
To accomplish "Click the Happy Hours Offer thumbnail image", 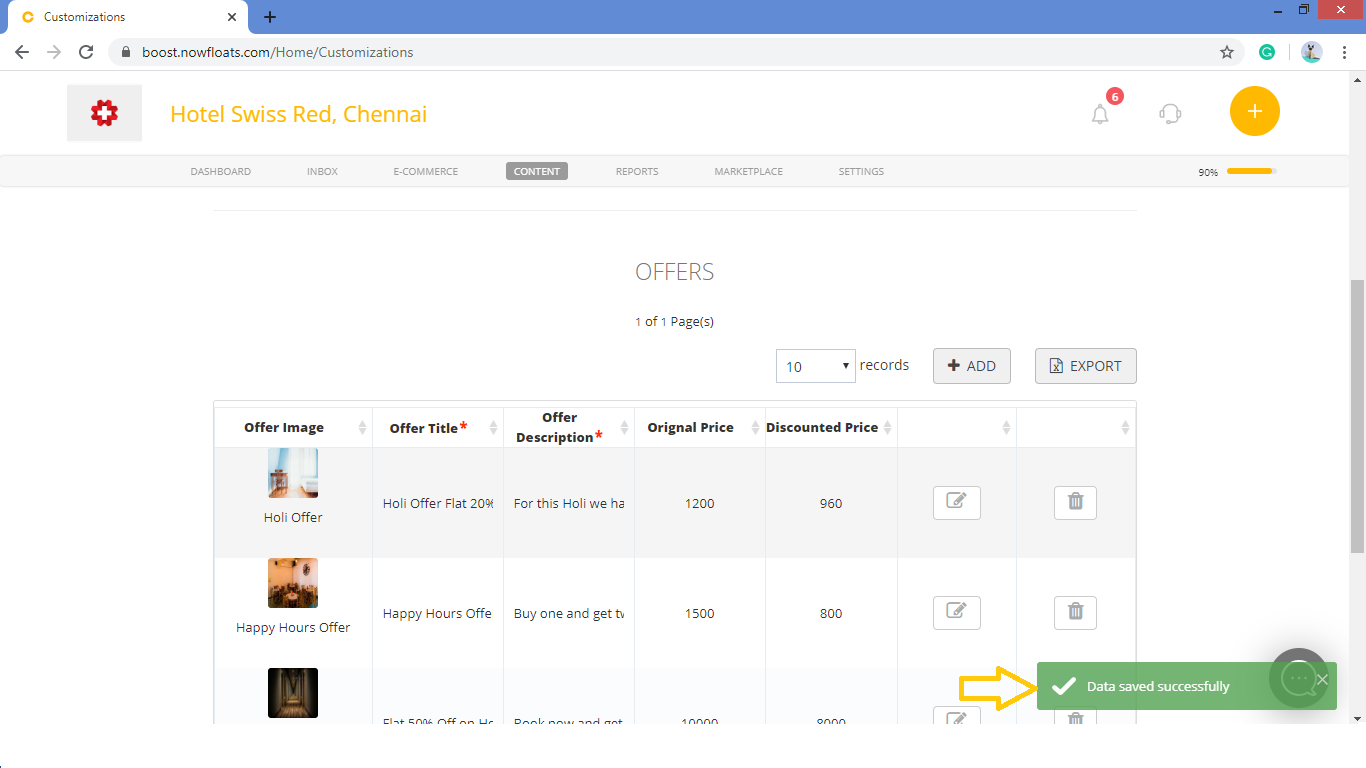I will (x=293, y=583).
